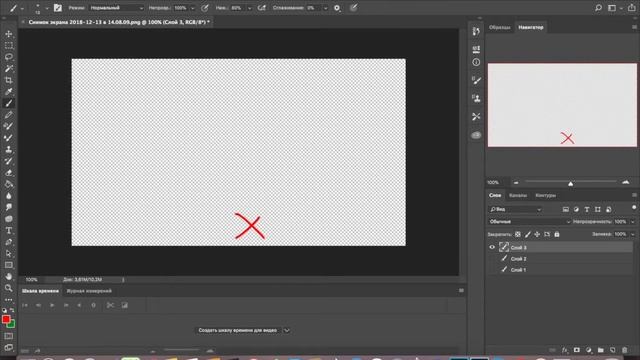Select the Paint Bucket tool
This screenshot has height=360, width=640.
coord(9,184)
